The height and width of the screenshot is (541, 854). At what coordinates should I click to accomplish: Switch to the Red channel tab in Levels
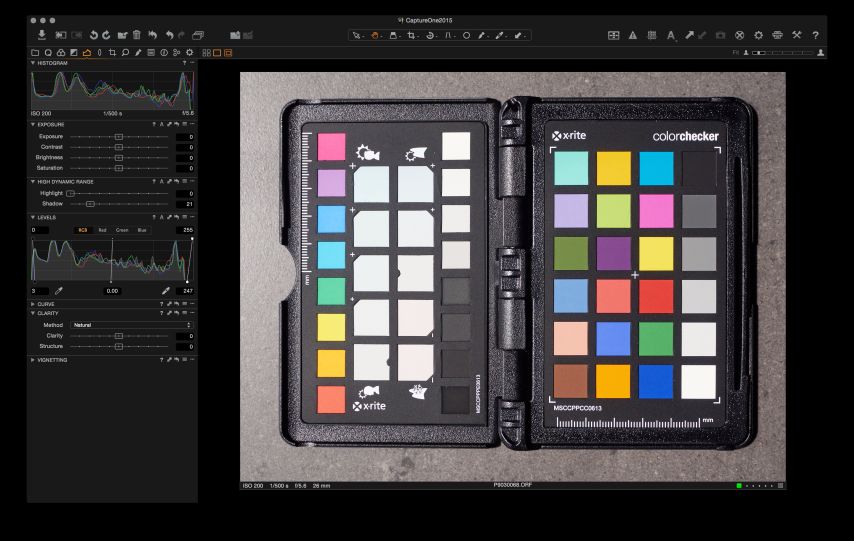pyautogui.click(x=102, y=230)
